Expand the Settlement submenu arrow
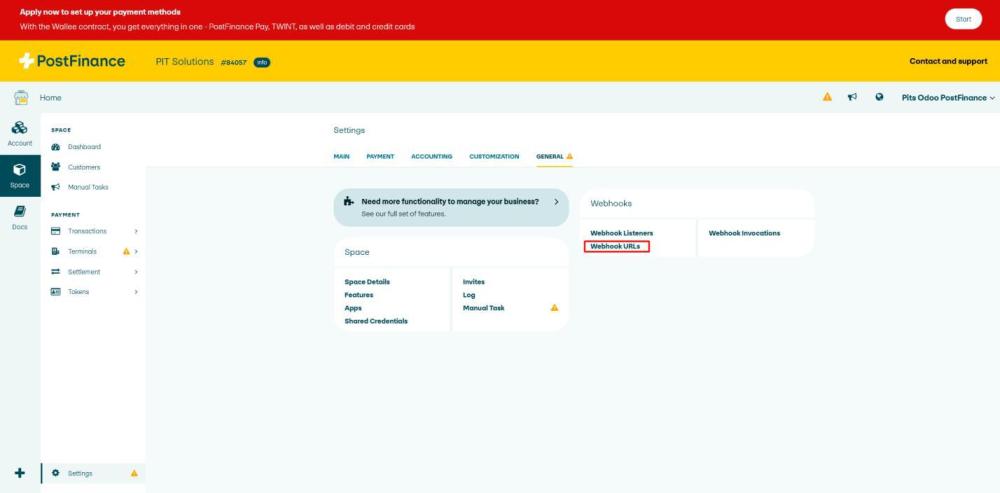The width and height of the screenshot is (1000, 493). click(136, 272)
